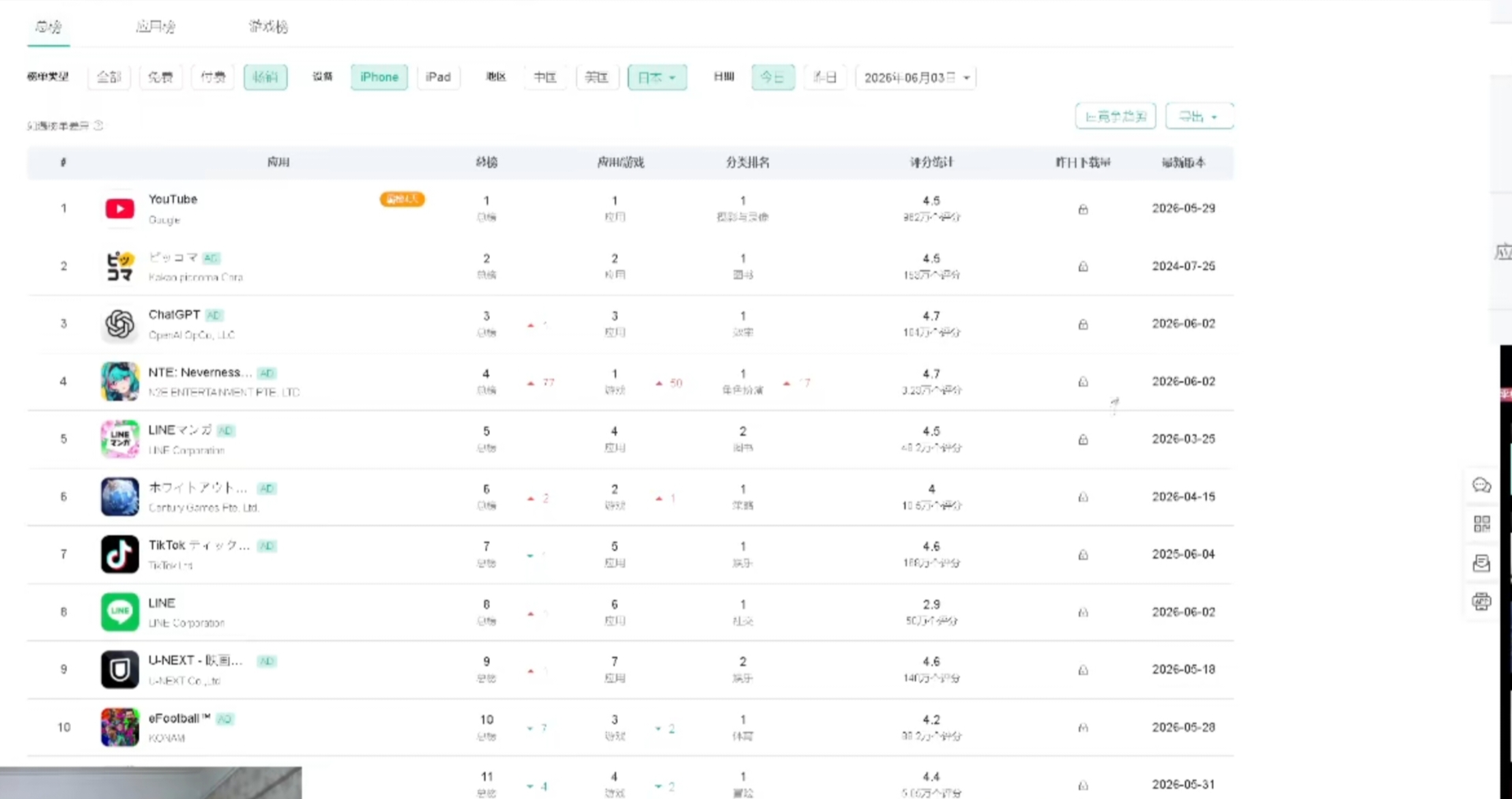Select the 全部 chart type filter
The image size is (1512, 799).
pos(109,77)
